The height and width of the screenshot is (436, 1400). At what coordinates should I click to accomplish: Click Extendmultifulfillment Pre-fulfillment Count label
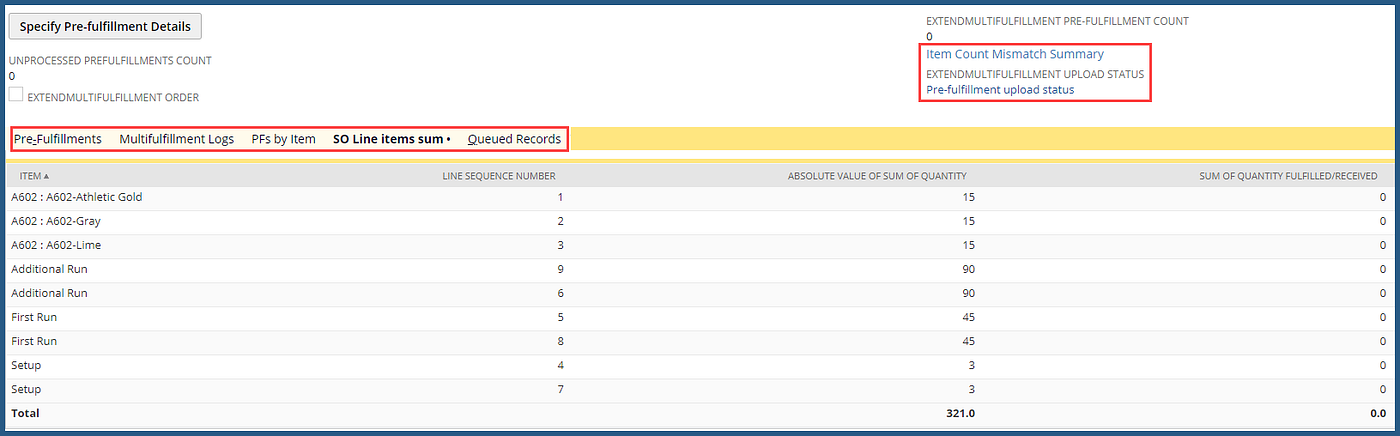click(1057, 21)
